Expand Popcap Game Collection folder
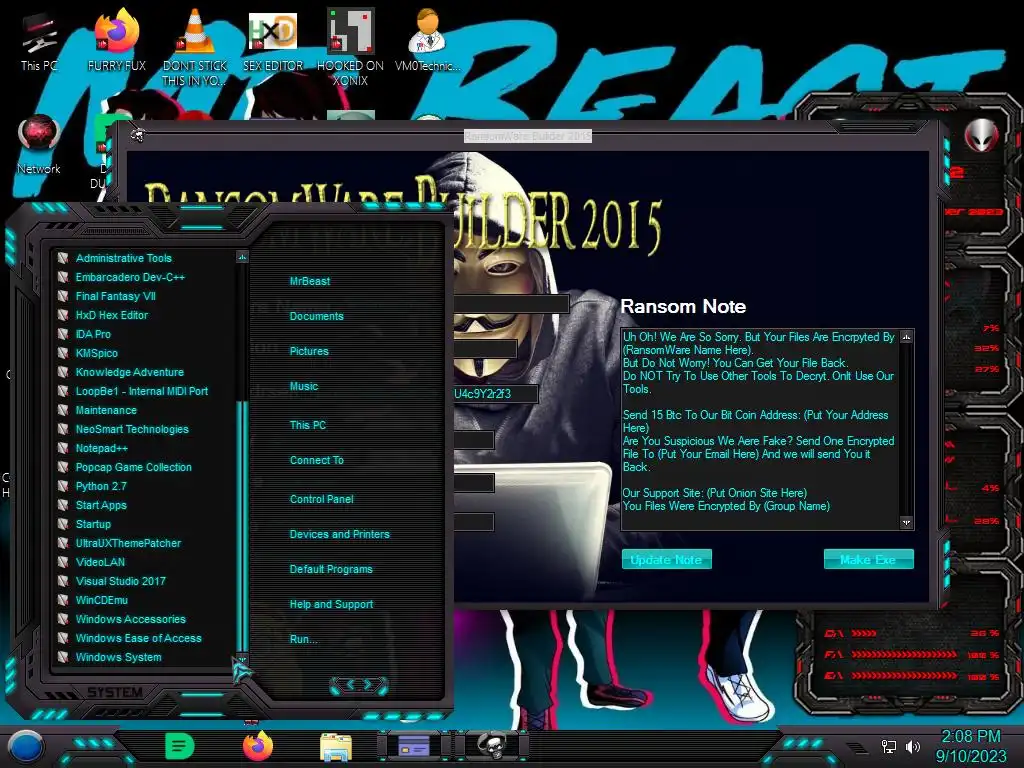Image resolution: width=1024 pixels, height=768 pixels. pyautogui.click(x=133, y=467)
